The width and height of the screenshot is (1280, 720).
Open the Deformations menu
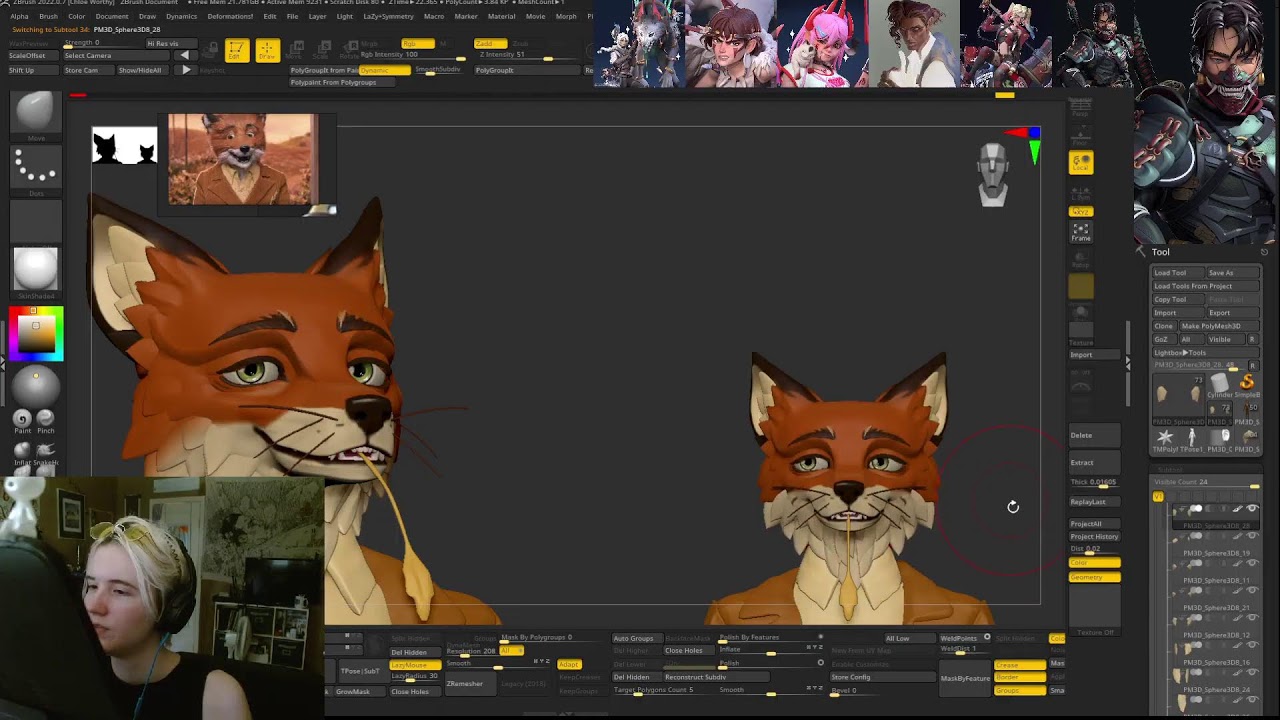(229, 17)
